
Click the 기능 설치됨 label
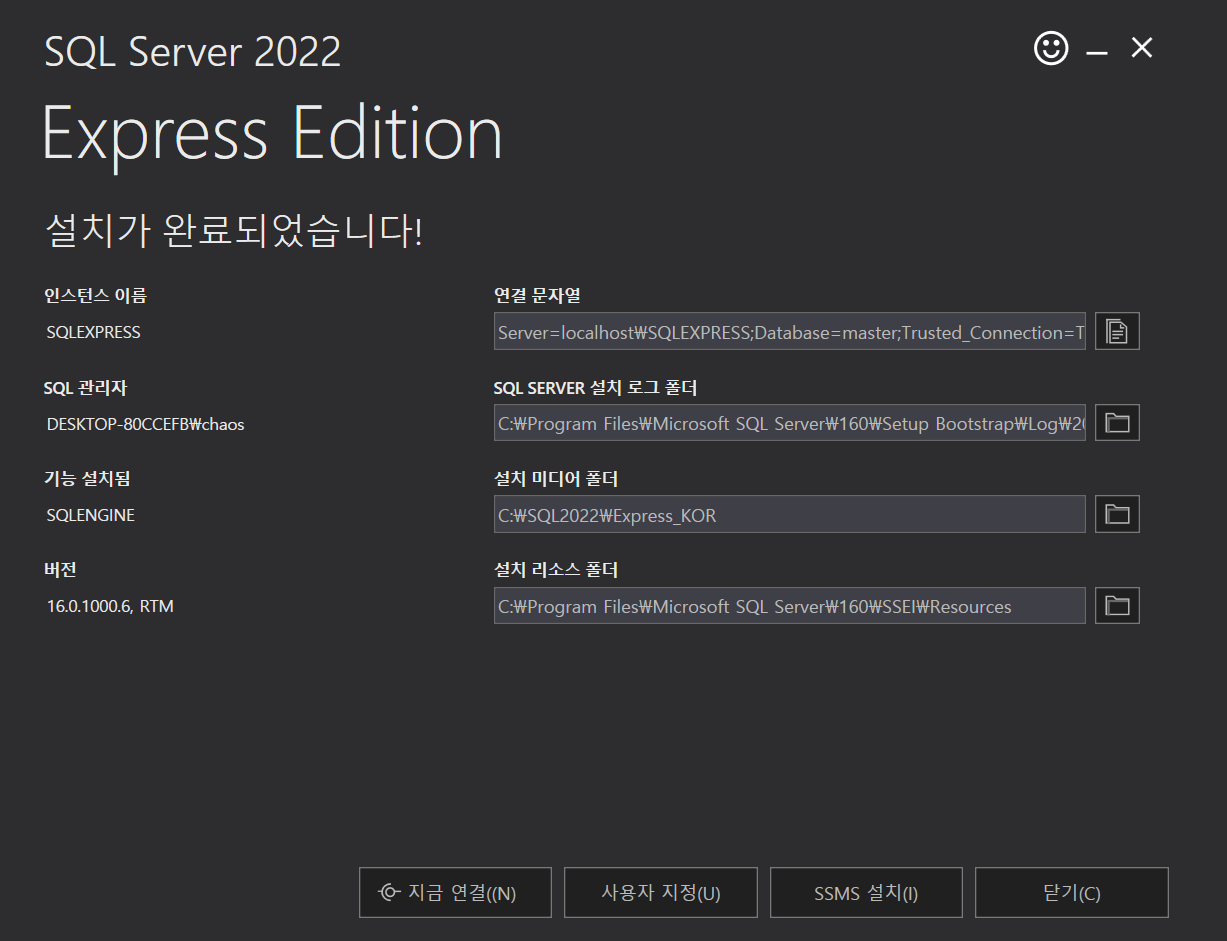pyautogui.click(x=87, y=478)
